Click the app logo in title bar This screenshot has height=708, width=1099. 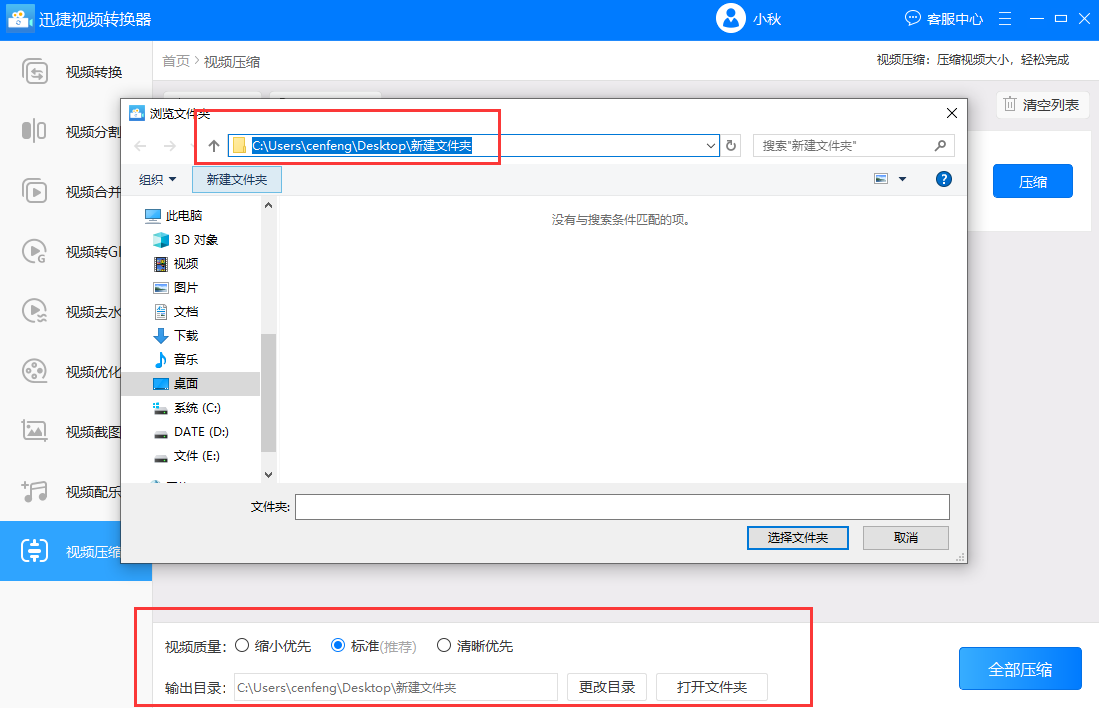pyautogui.click(x=20, y=18)
